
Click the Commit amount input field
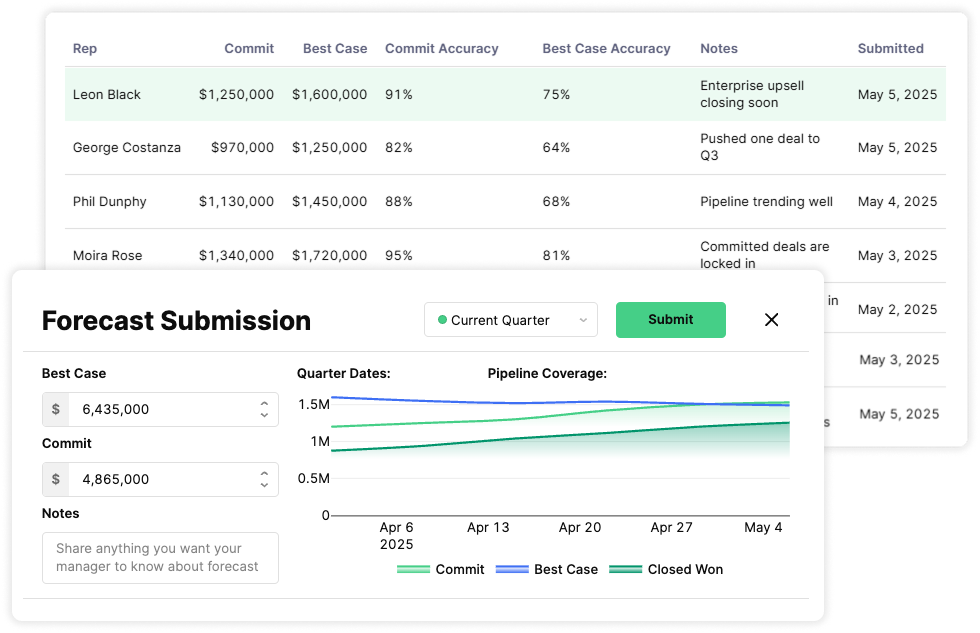[x=160, y=479]
